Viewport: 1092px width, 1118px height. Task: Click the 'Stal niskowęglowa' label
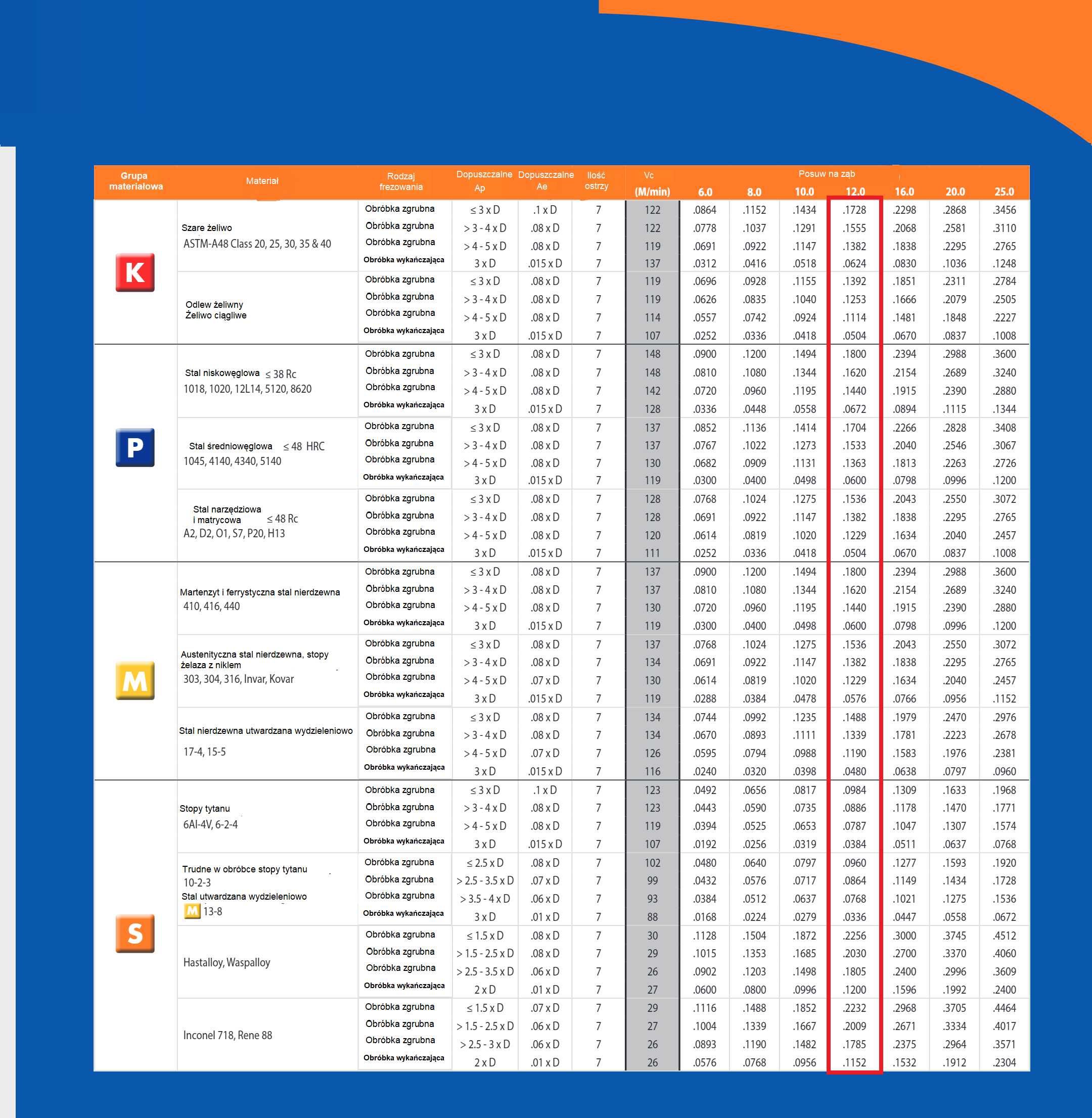click(x=222, y=372)
